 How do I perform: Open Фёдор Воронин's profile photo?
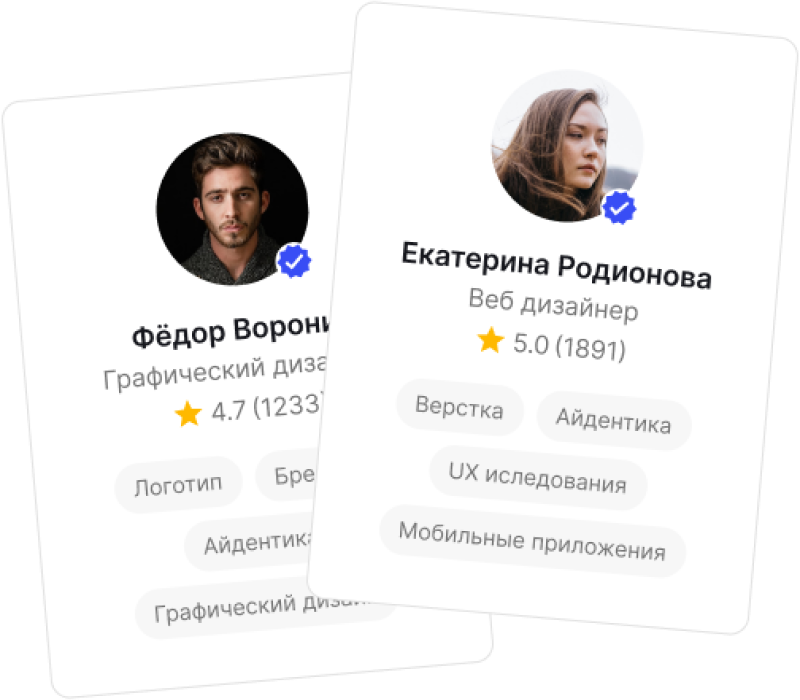(232, 209)
